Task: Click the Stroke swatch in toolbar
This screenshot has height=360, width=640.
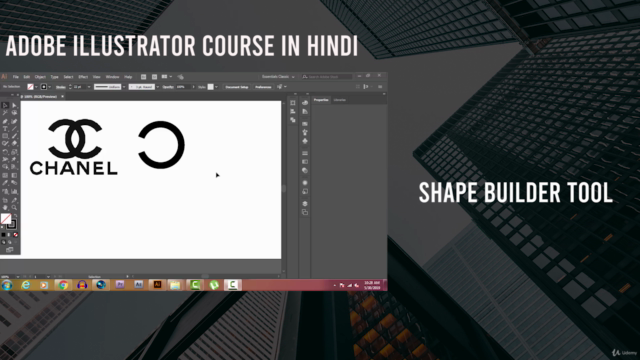Action: [x=11, y=224]
